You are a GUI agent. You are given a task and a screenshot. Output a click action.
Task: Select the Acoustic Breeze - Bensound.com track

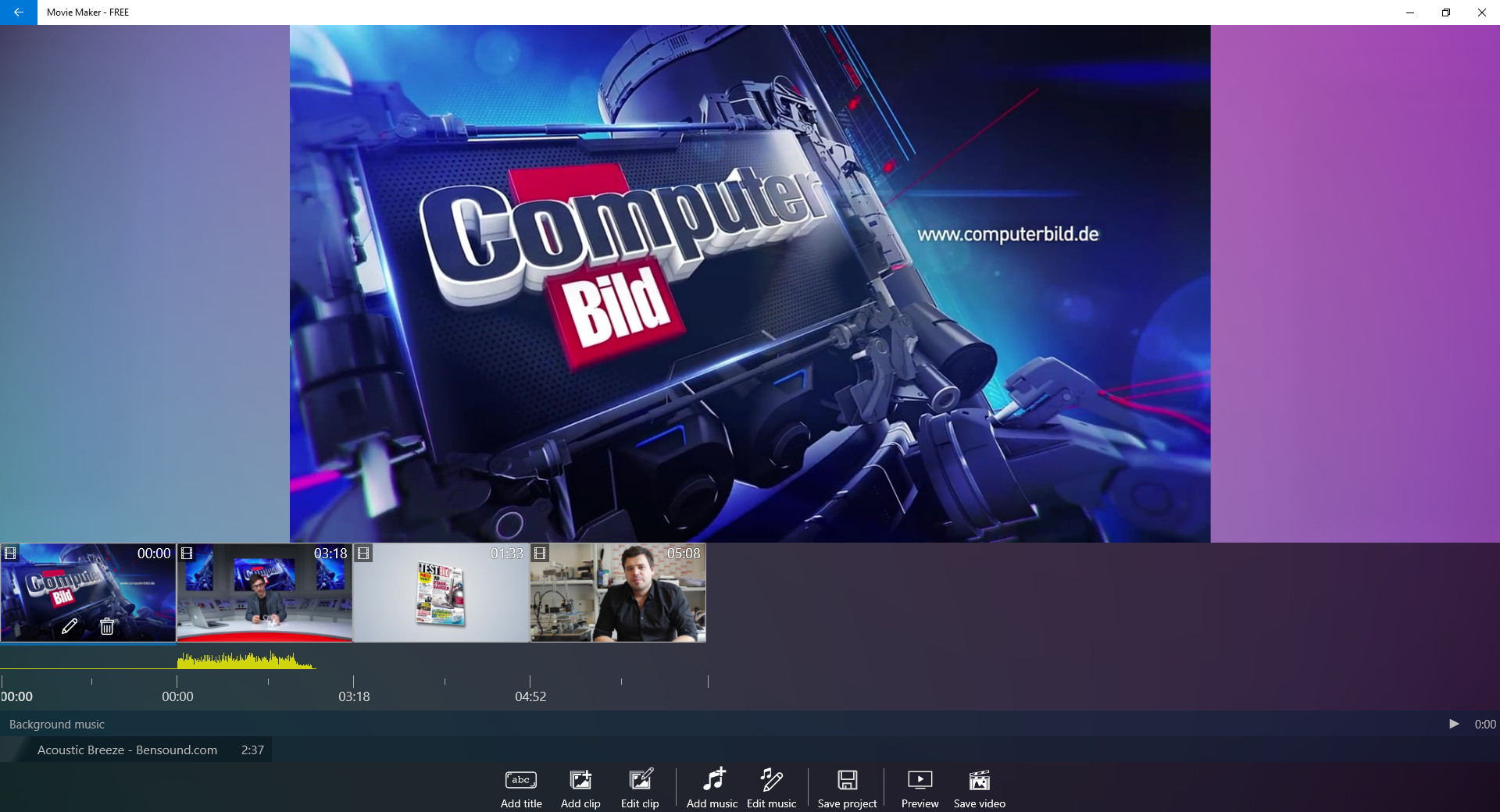pyautogui.click(x=127, y=750)
